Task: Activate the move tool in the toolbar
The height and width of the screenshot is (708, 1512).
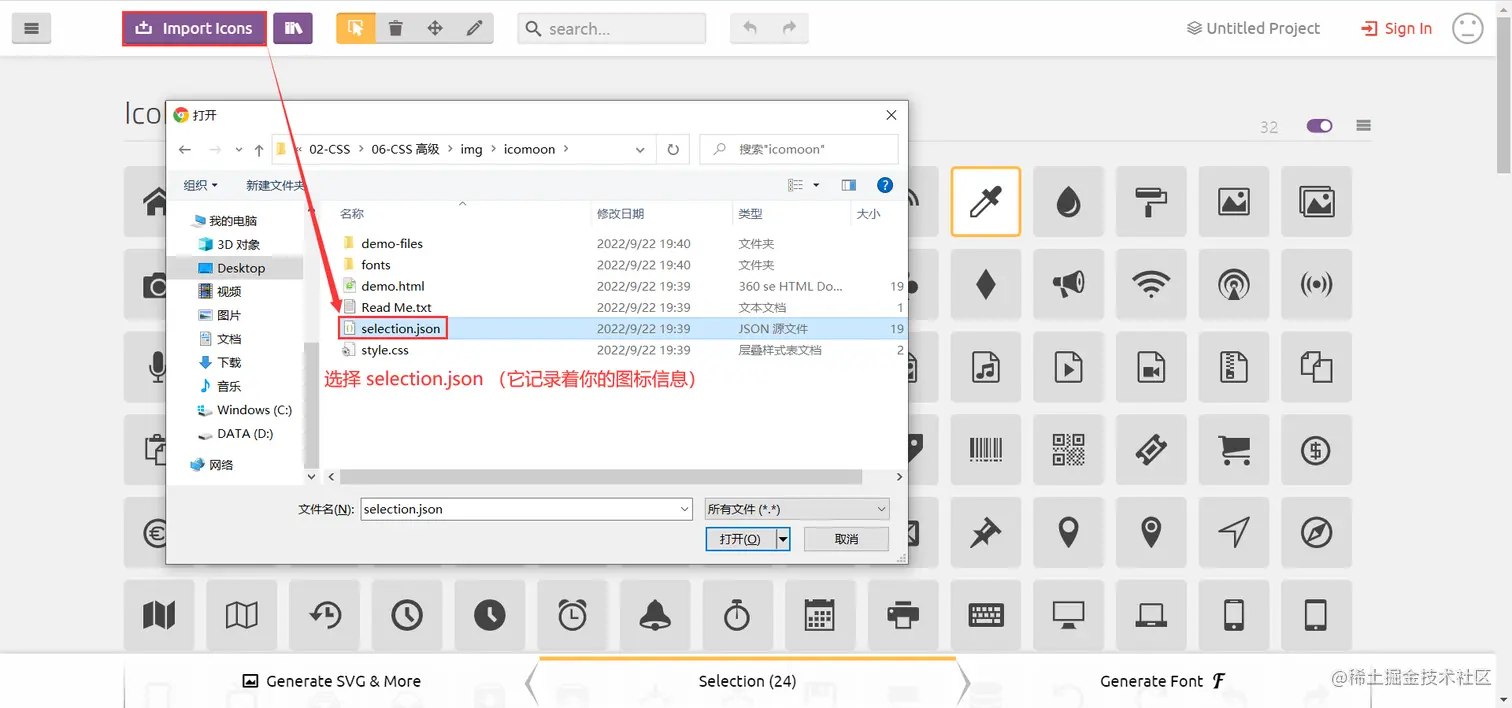Action: pos(434,28)
